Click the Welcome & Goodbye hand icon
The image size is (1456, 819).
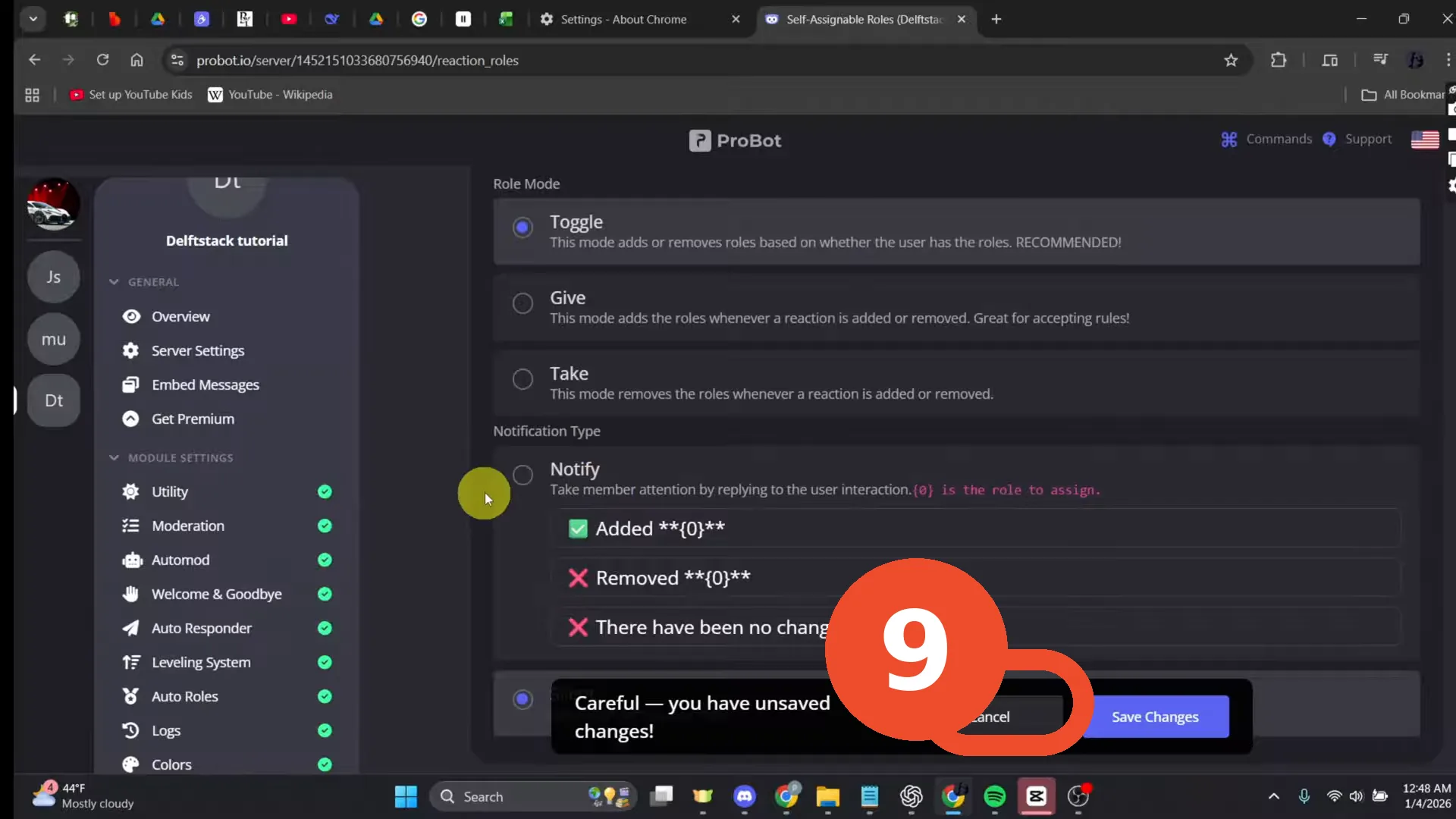click(x=131, y=594)
